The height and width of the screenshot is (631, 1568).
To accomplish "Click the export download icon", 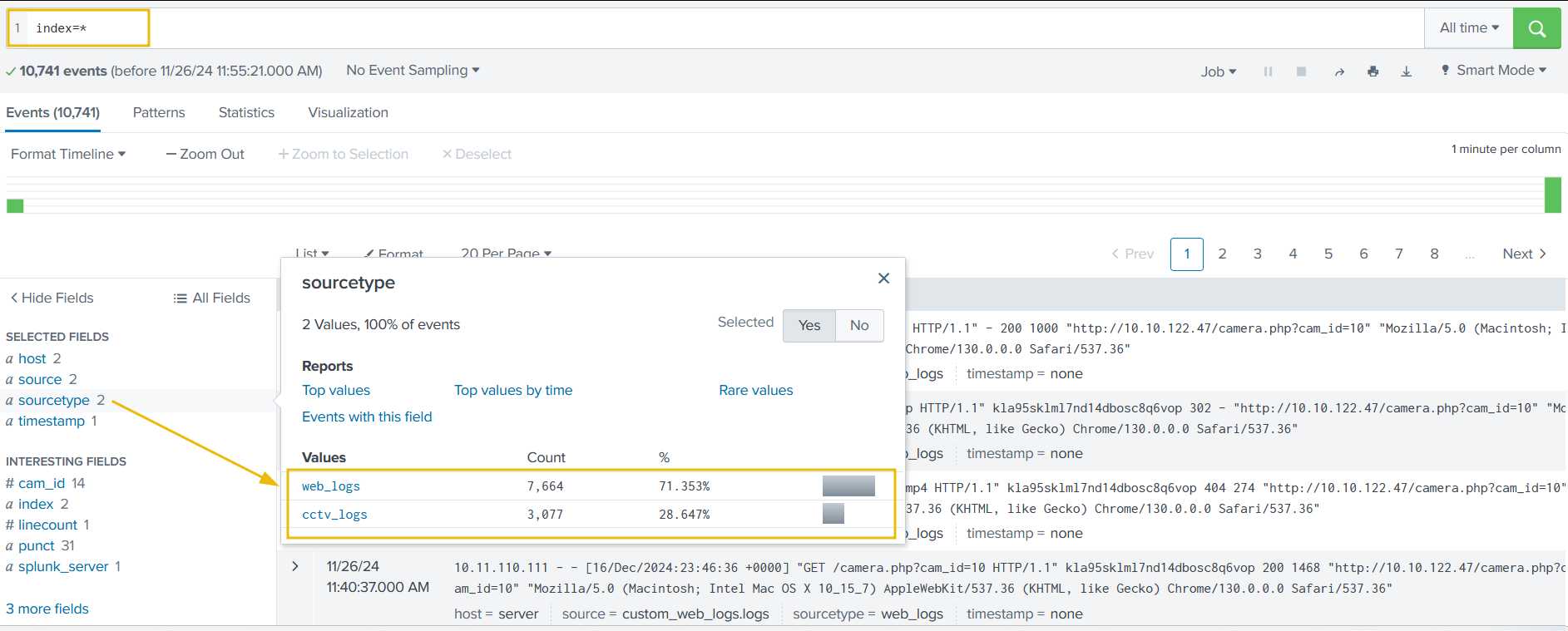I will click(1406, 71).
